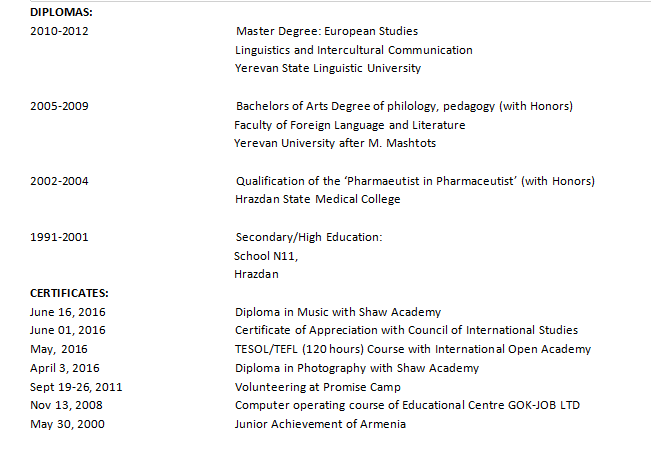Click the 'TESOL/TEFL (120 hours)' course line
This screenshot has width=651, height=453.
412,349
